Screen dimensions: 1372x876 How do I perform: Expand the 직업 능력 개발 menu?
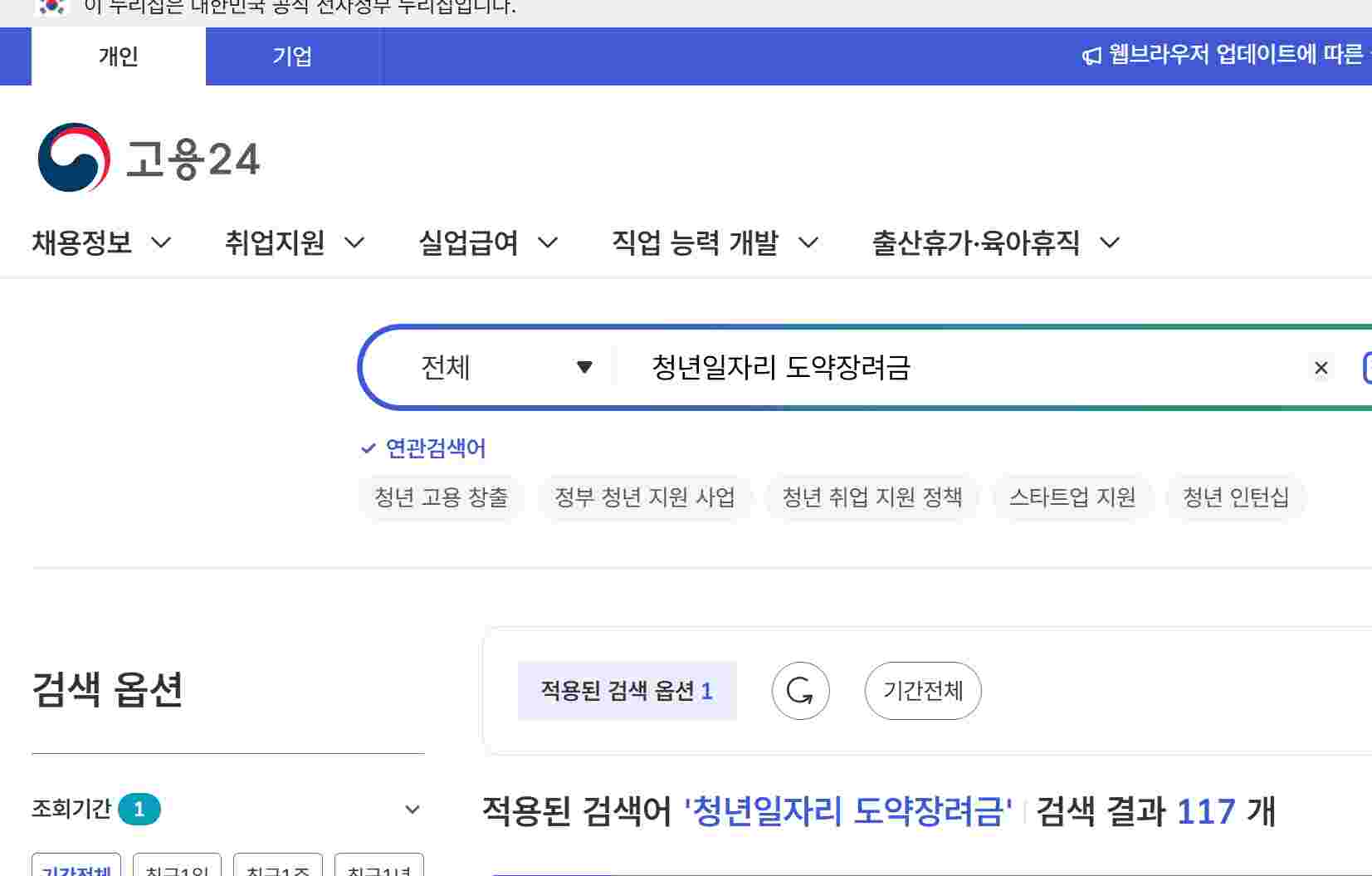coord(715,243)
